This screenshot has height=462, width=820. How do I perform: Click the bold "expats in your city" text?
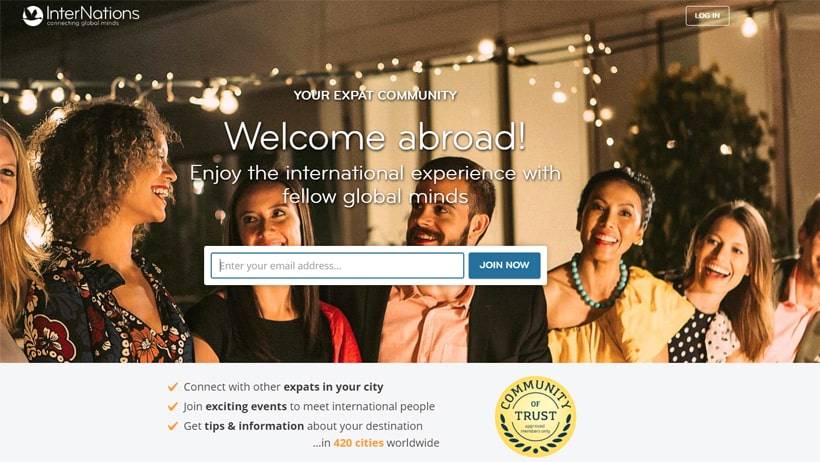click(333, 387)
